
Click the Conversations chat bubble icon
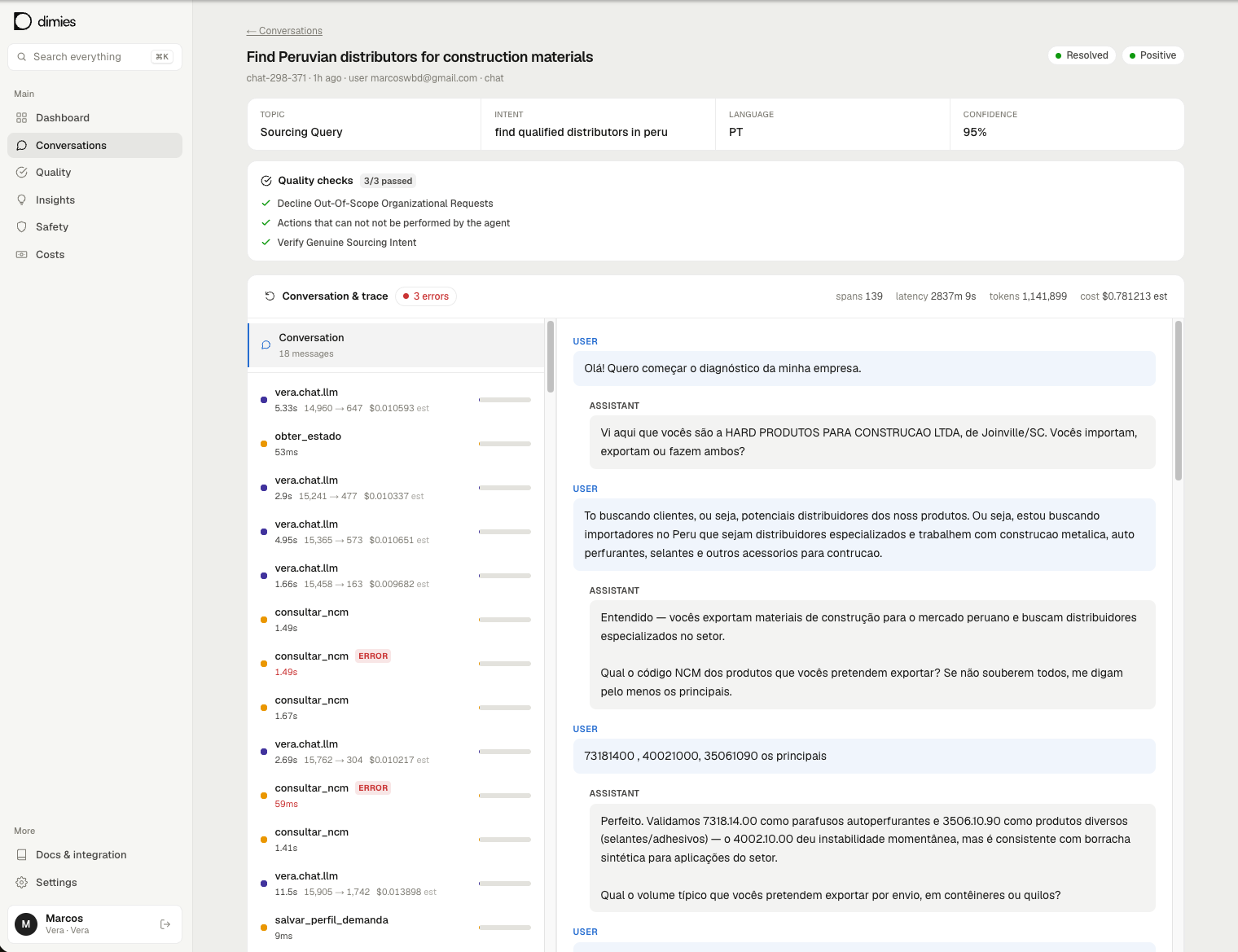click(x=22, y=146)
